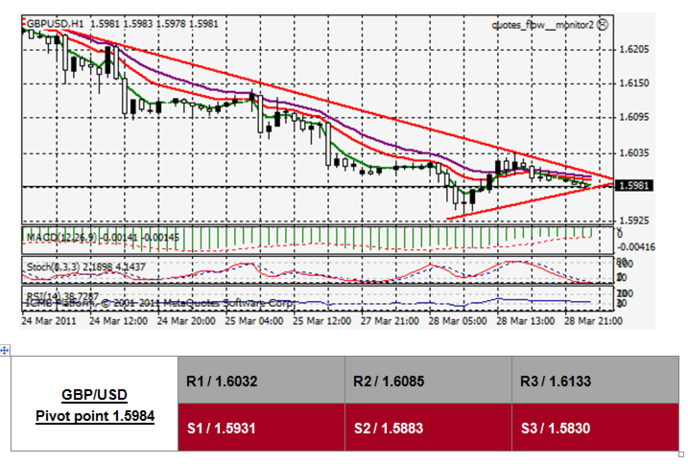Click the GBP/USD heading text
Viewport: 688px width, 464px height.
click(94, 395)
